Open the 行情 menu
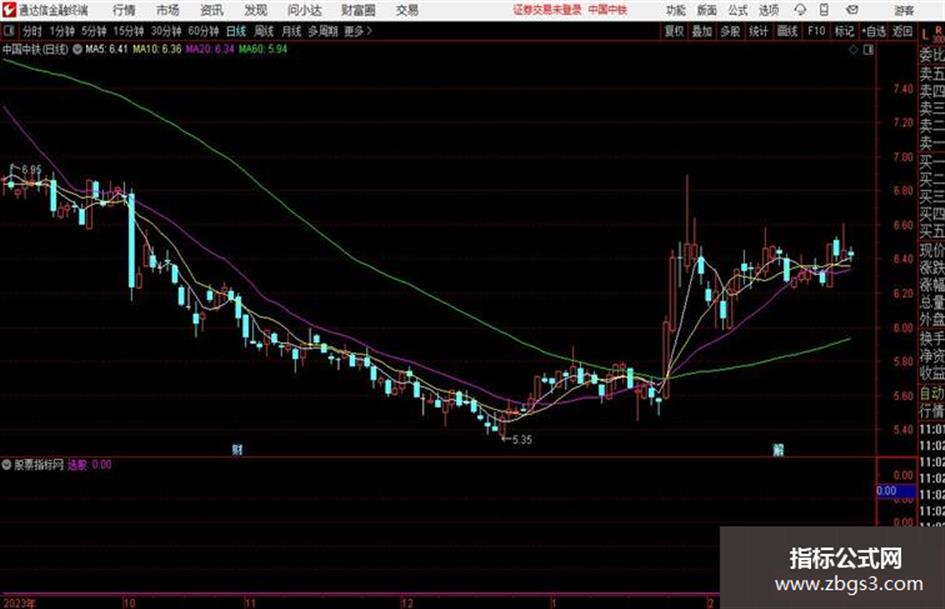This screenshot has width=945, height=609. [124, 10]
